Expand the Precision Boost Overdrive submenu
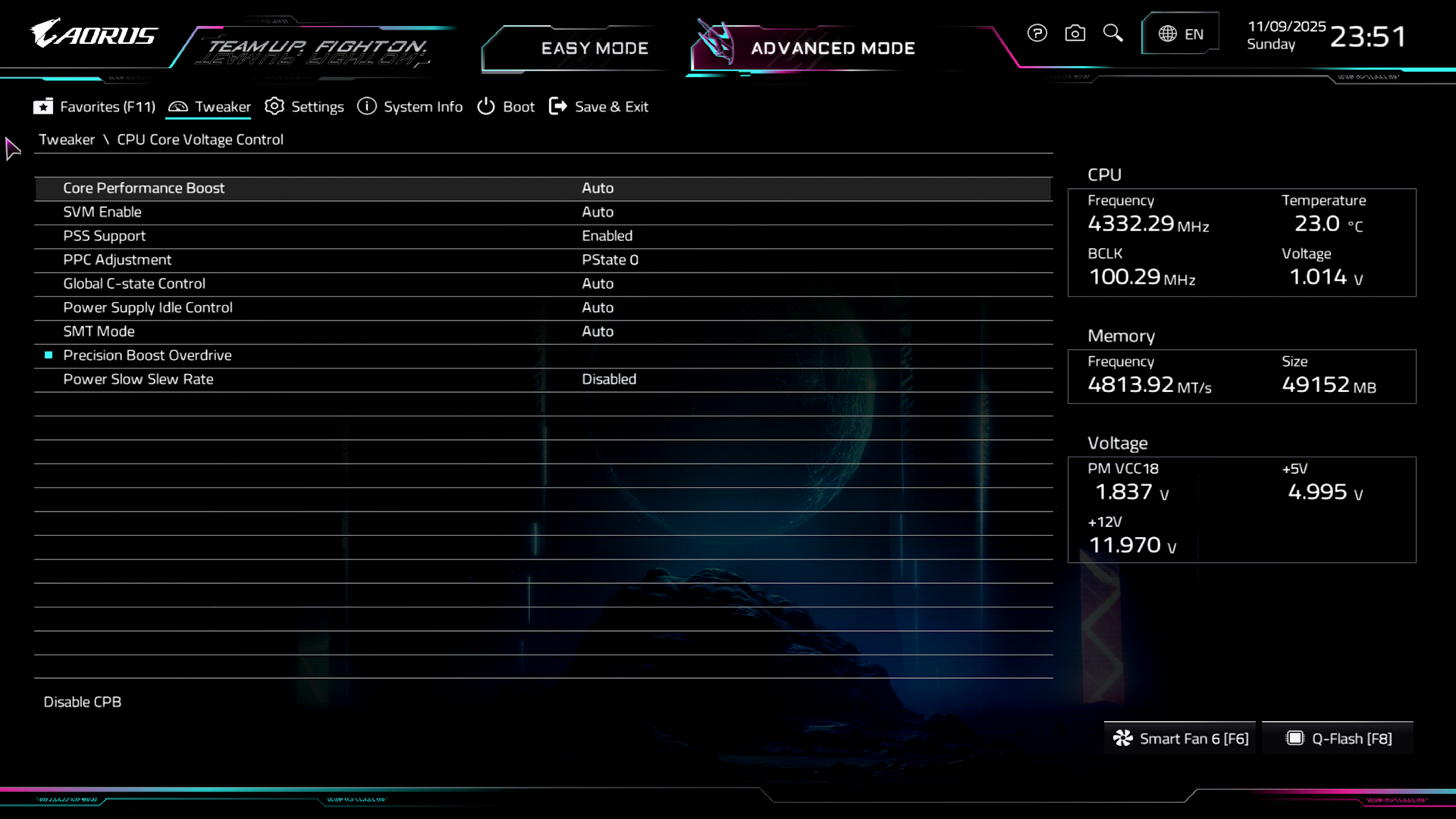The width and height of the screenshot is (1456, 819). tap(147, 356)
